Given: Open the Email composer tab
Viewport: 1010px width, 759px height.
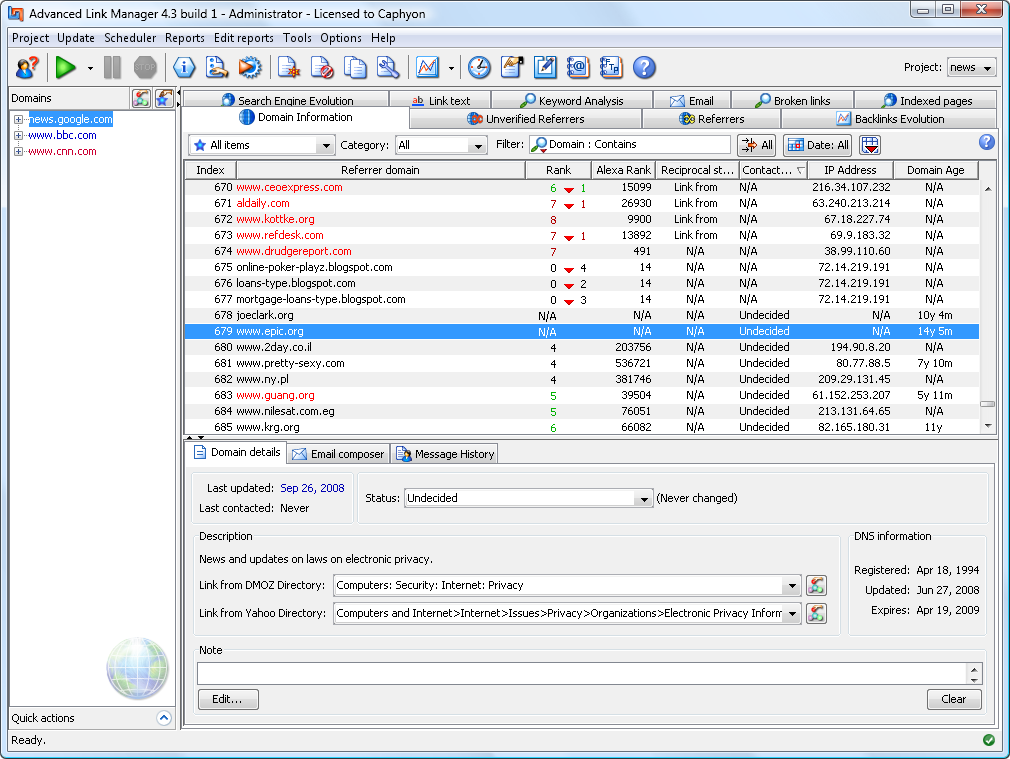Looking at the screenshot, I should (339, 454).
